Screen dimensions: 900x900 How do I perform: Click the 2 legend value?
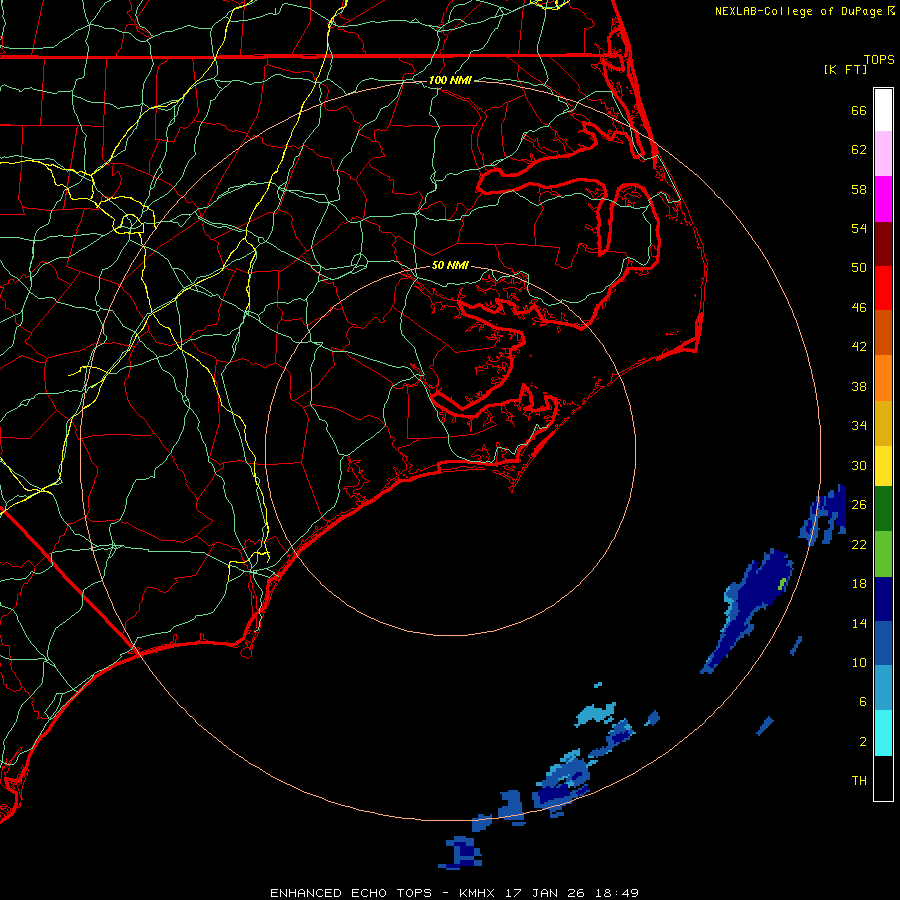click(863, 742)
